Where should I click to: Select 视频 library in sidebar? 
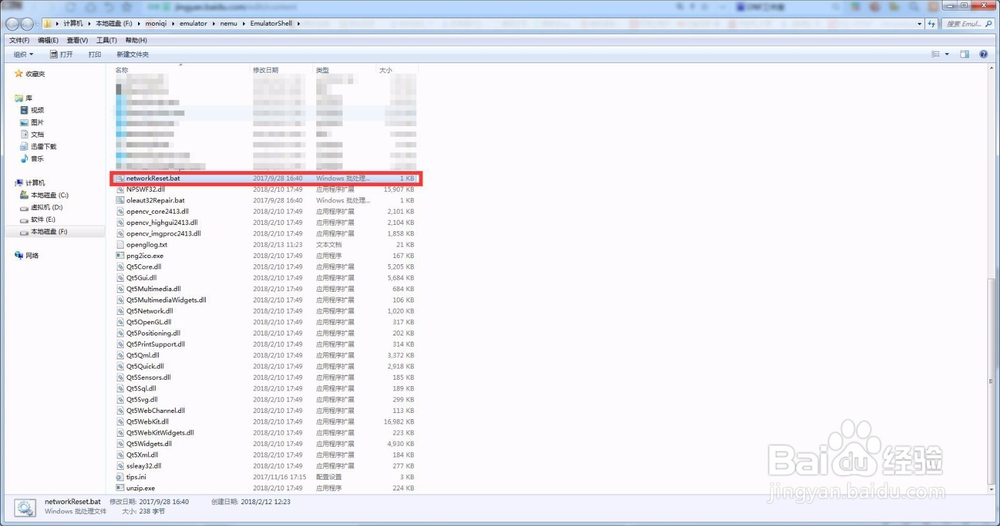(x=32, y=110)
